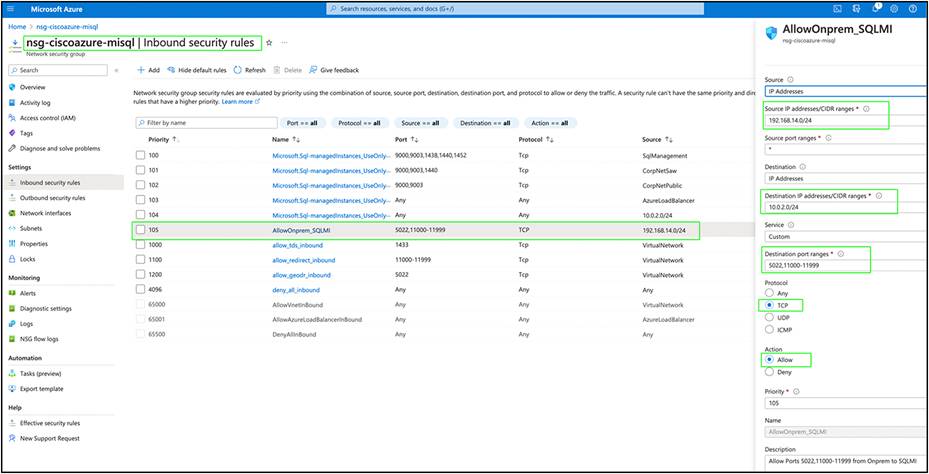Tick the checkbox for rule priority 101
Image resolution: width=929 pixels, height=474 pixels.
[140, 171]
